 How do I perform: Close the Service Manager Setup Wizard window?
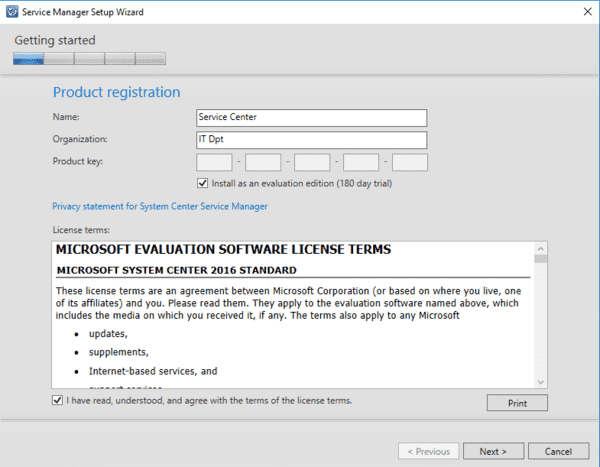click(x=588, y=12)
